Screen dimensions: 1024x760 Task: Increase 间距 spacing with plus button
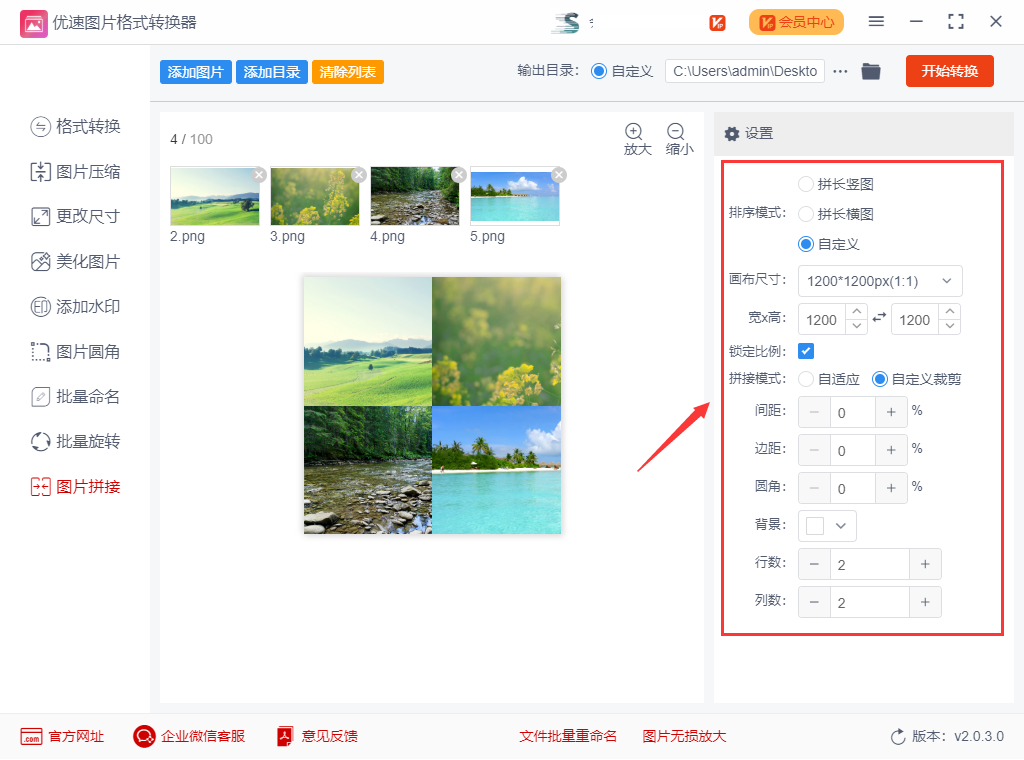[891, 412]
